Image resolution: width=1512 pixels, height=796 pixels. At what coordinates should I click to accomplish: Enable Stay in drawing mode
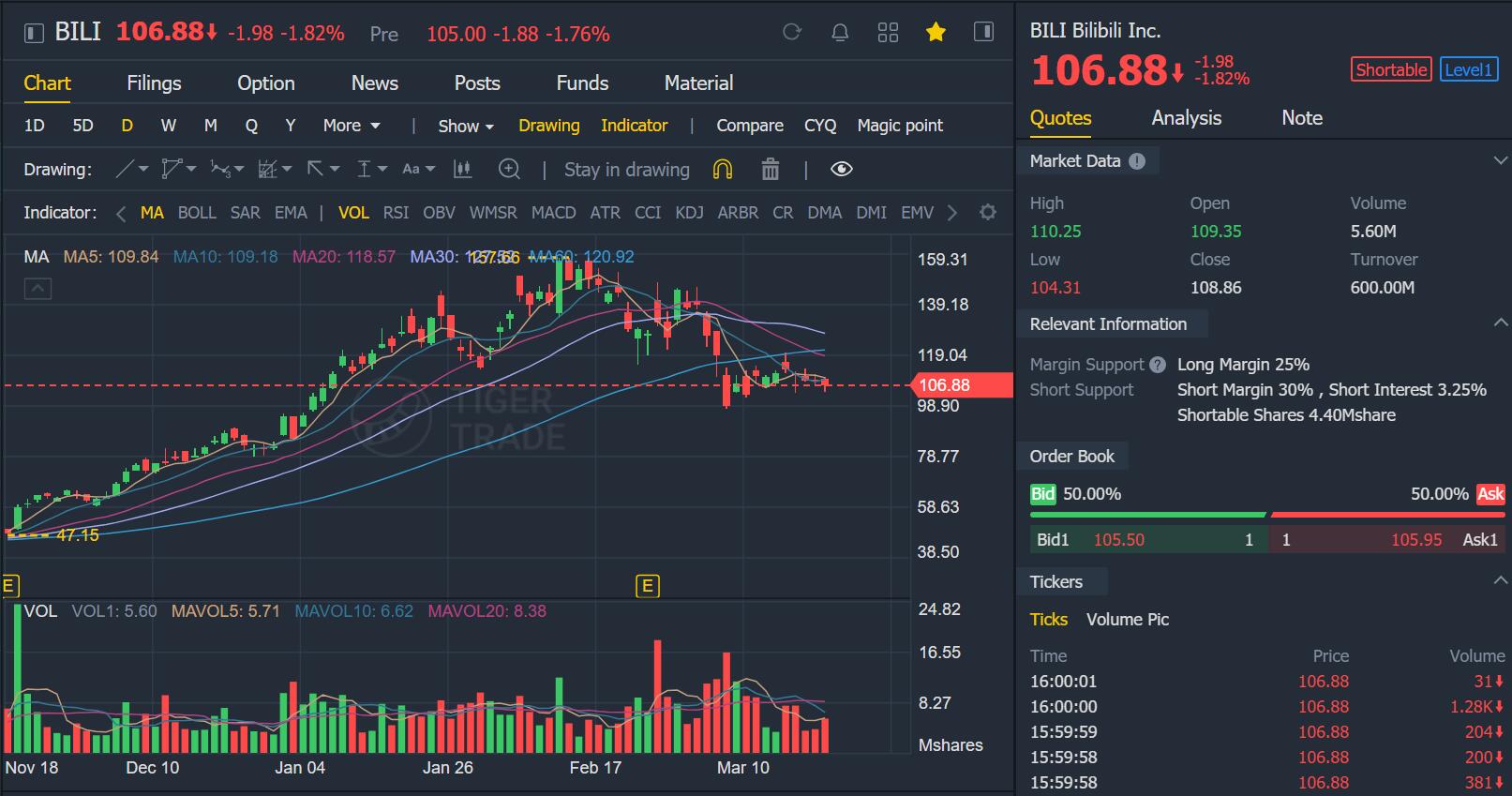tap(627, 170)
